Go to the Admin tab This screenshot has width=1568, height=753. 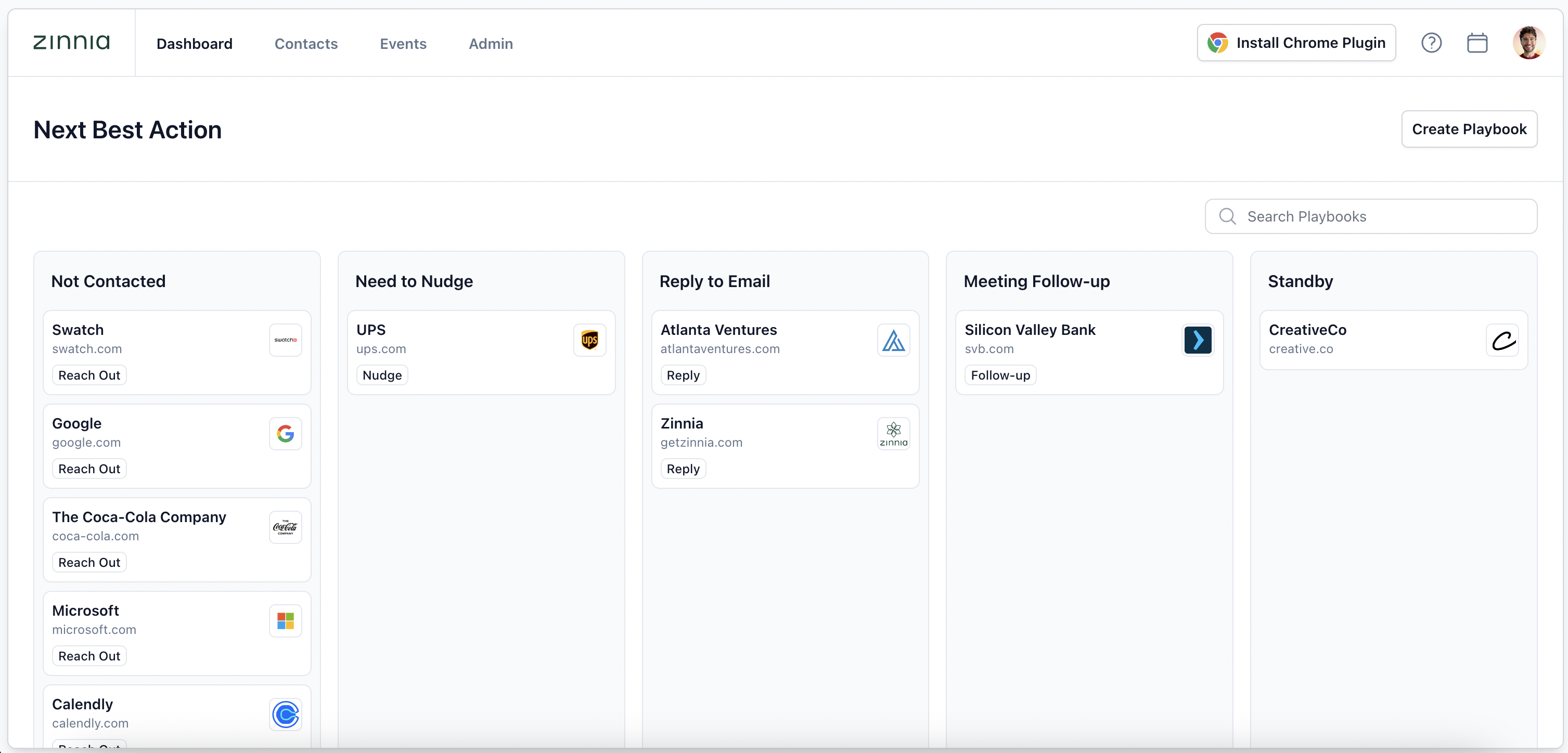[x=491, y=44]
